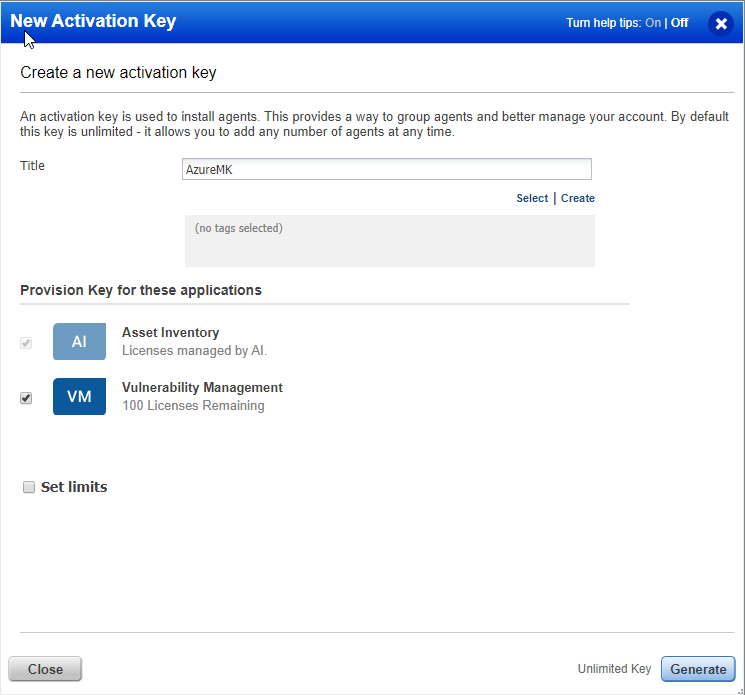Image resolution: width=745 pixels, height=695 pixels.
Task: Click the Set limits label text
Action: (x=74, y=487)
